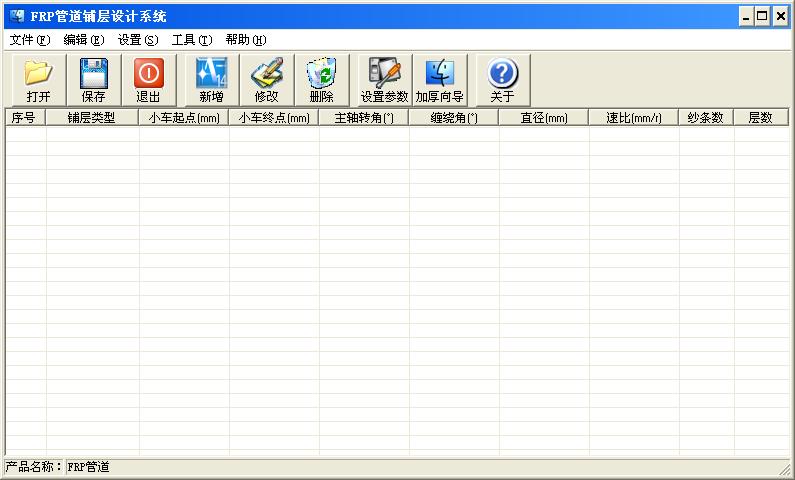This screenshot has height=480, width=795.
Task: Open 设置参数 (Set parameters) toolbar icon
Action: click(385, 73)
